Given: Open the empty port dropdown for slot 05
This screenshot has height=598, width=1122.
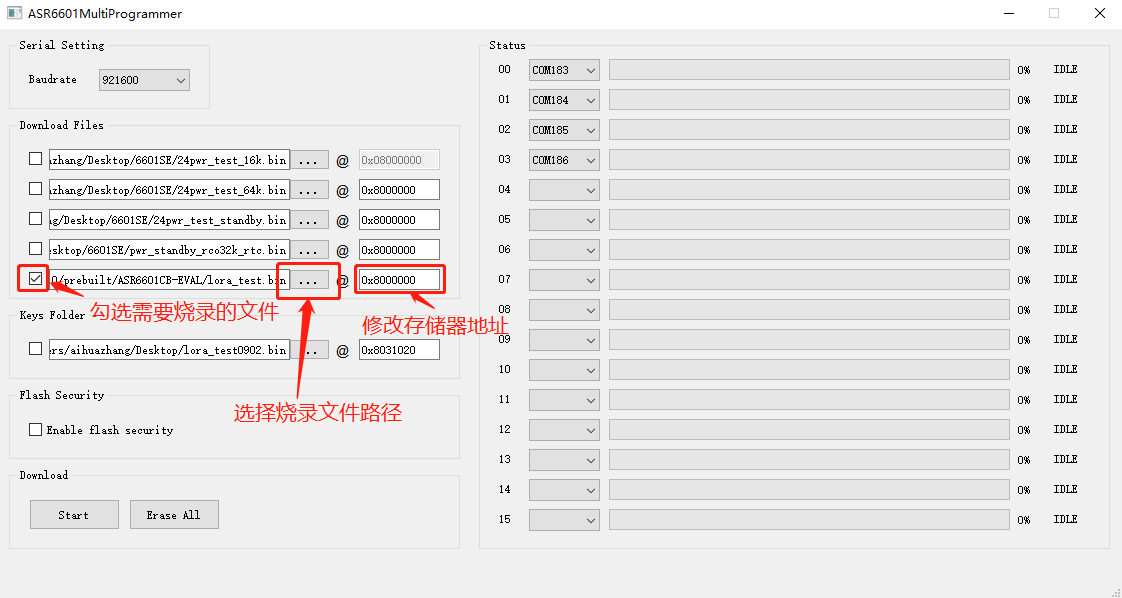Looking at the screenshot, I should (x=564, y=220).
